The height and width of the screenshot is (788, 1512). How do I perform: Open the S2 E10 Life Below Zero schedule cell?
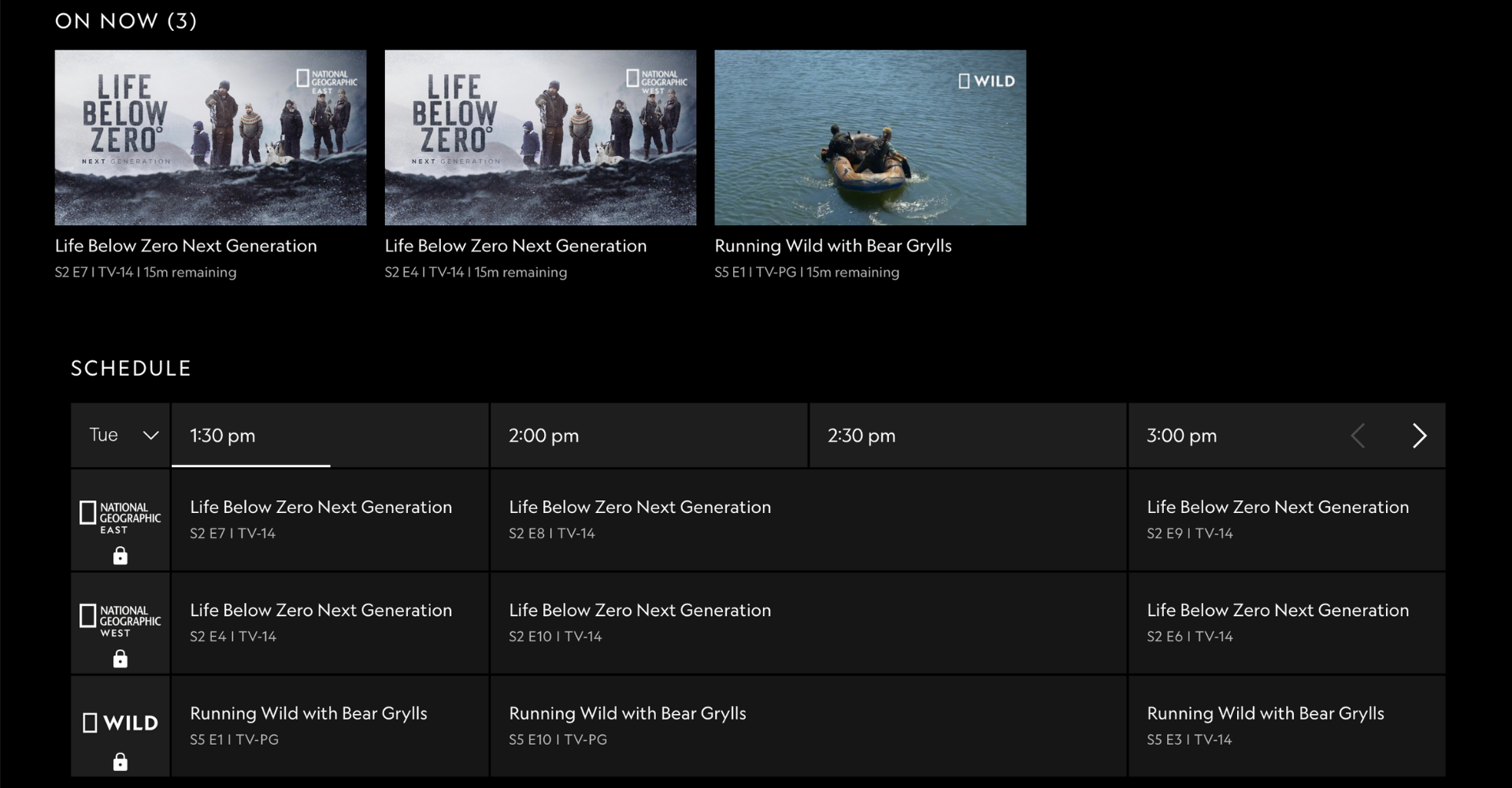coord(809,623)
